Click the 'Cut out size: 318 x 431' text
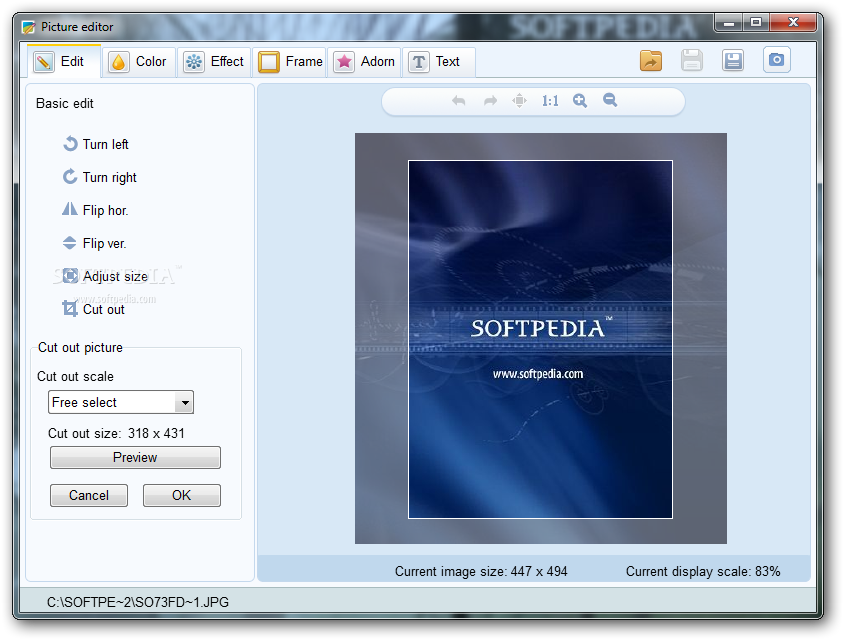This screenshot has height=640, width=844. point(116,433)
